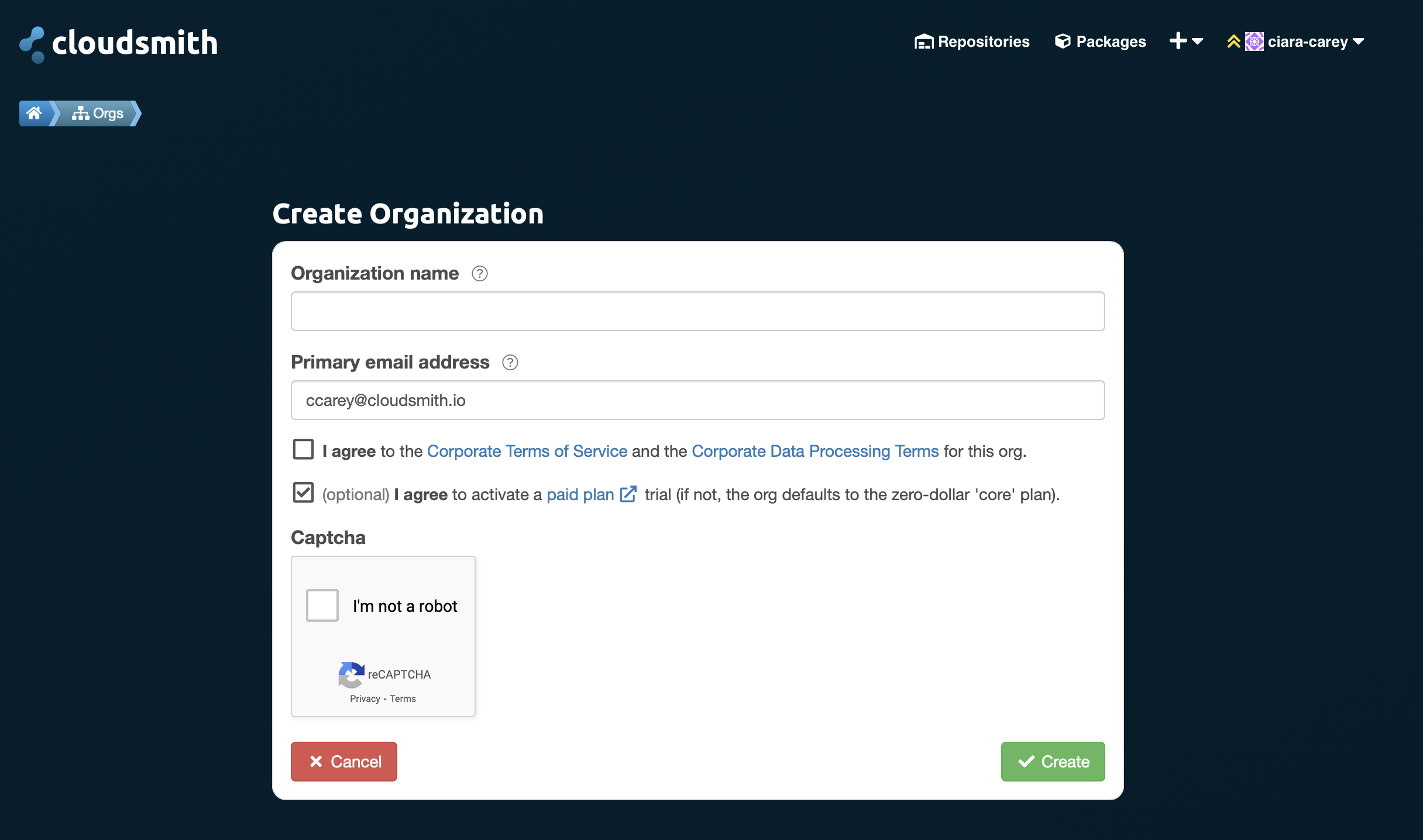Show help for Organization name
Viewport: 1423px width, 840px height.
click(480, 274)
